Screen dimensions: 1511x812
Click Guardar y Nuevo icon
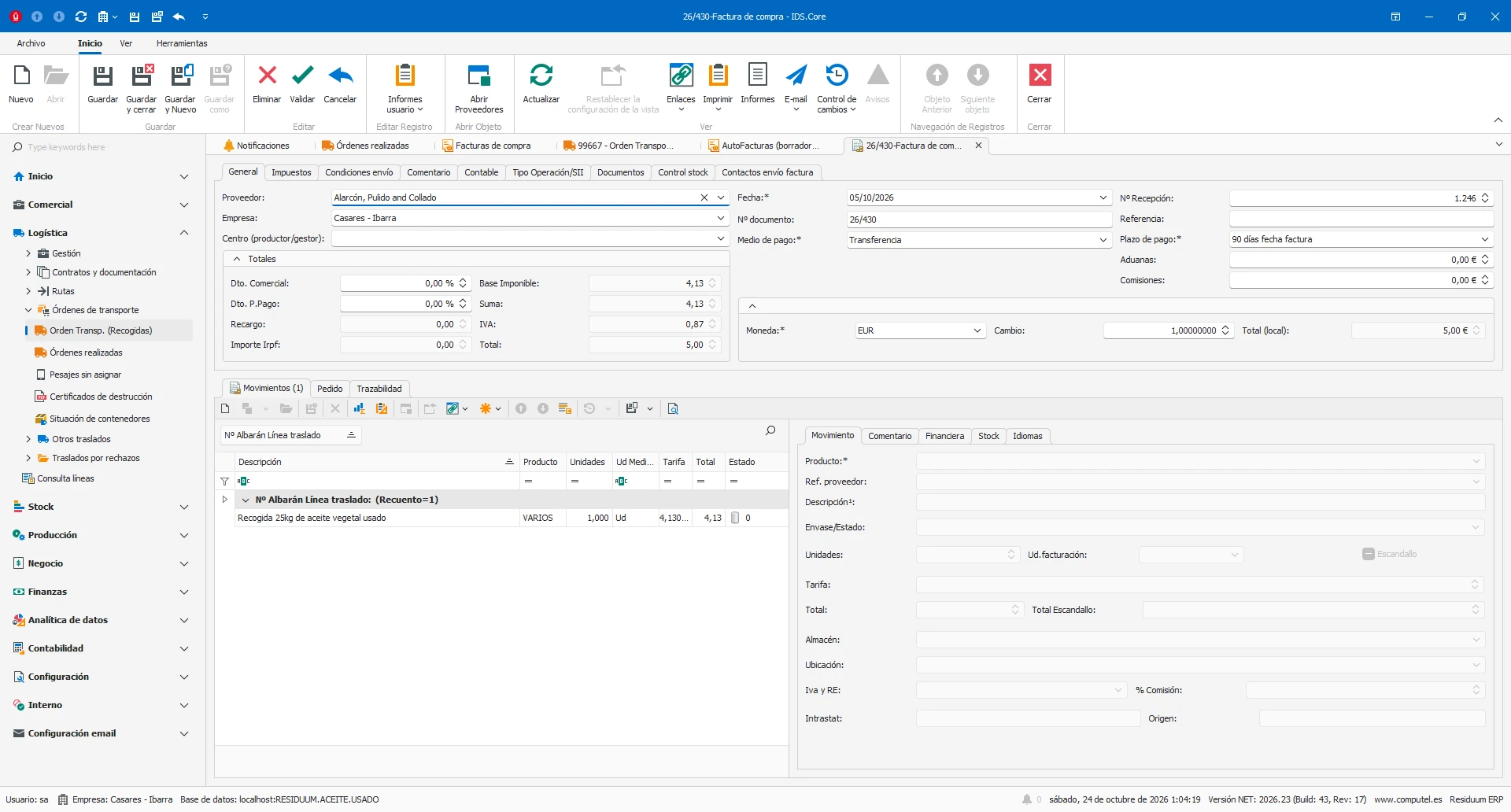click(x=181, y=76)
